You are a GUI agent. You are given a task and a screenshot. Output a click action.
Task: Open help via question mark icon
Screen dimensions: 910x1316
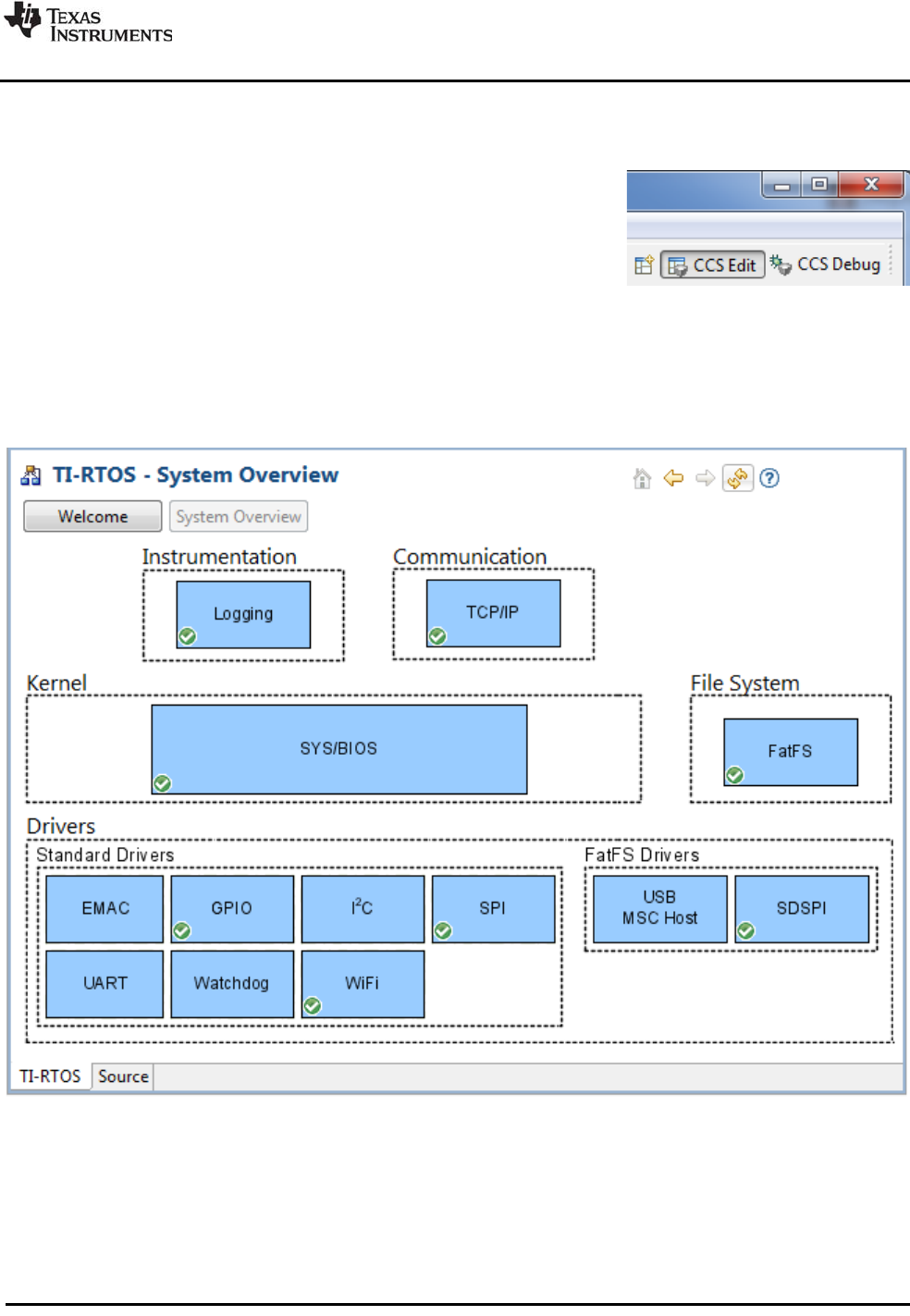[x=769, y=478]
